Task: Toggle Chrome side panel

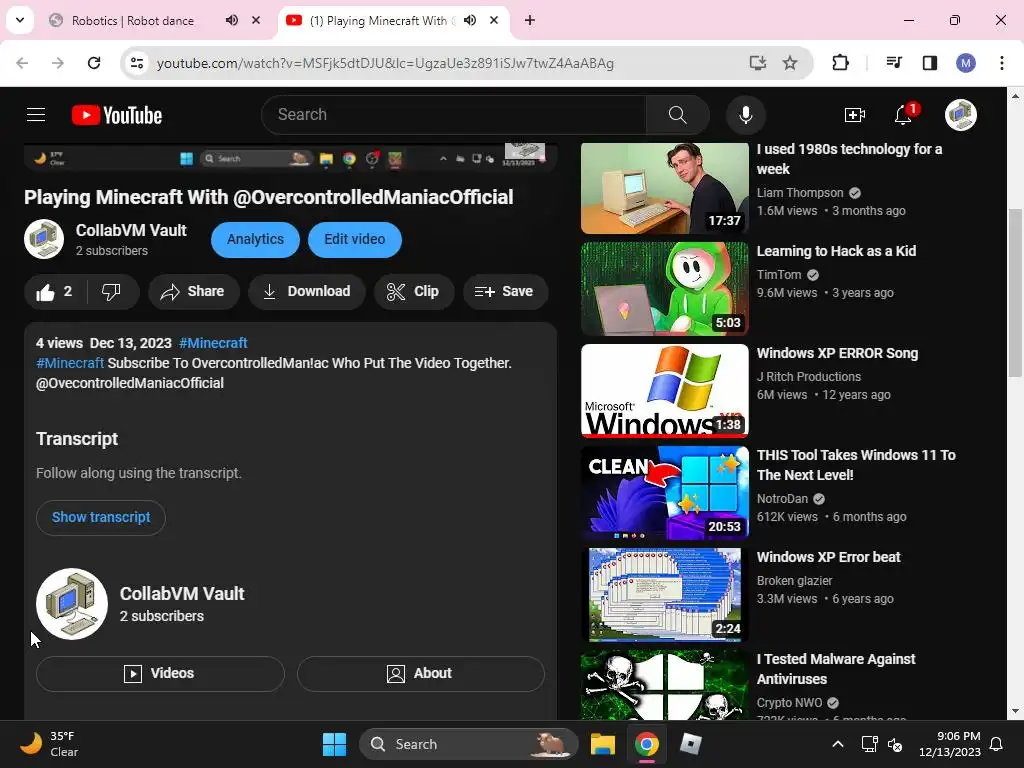Action: click(930, 63)
